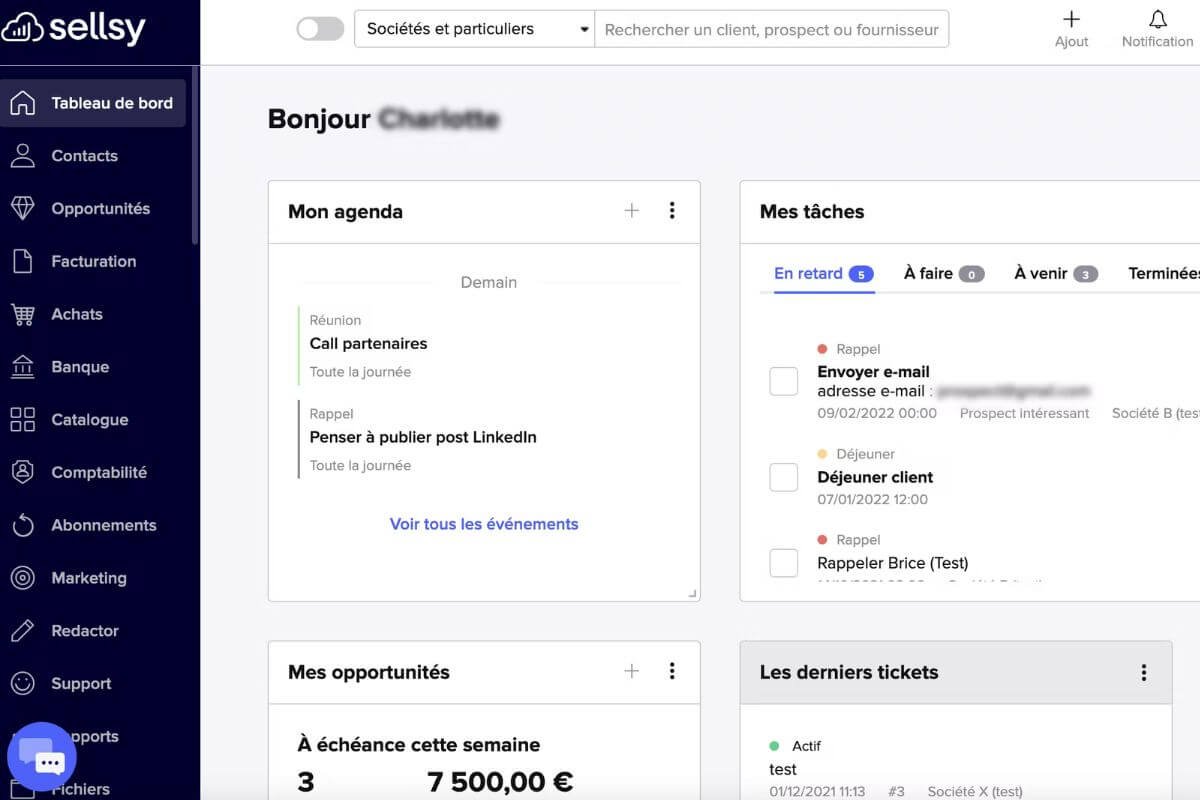1200x800 pixels.
Task: Mark the Déjeuner client task as done
Action: click(784, 477)
